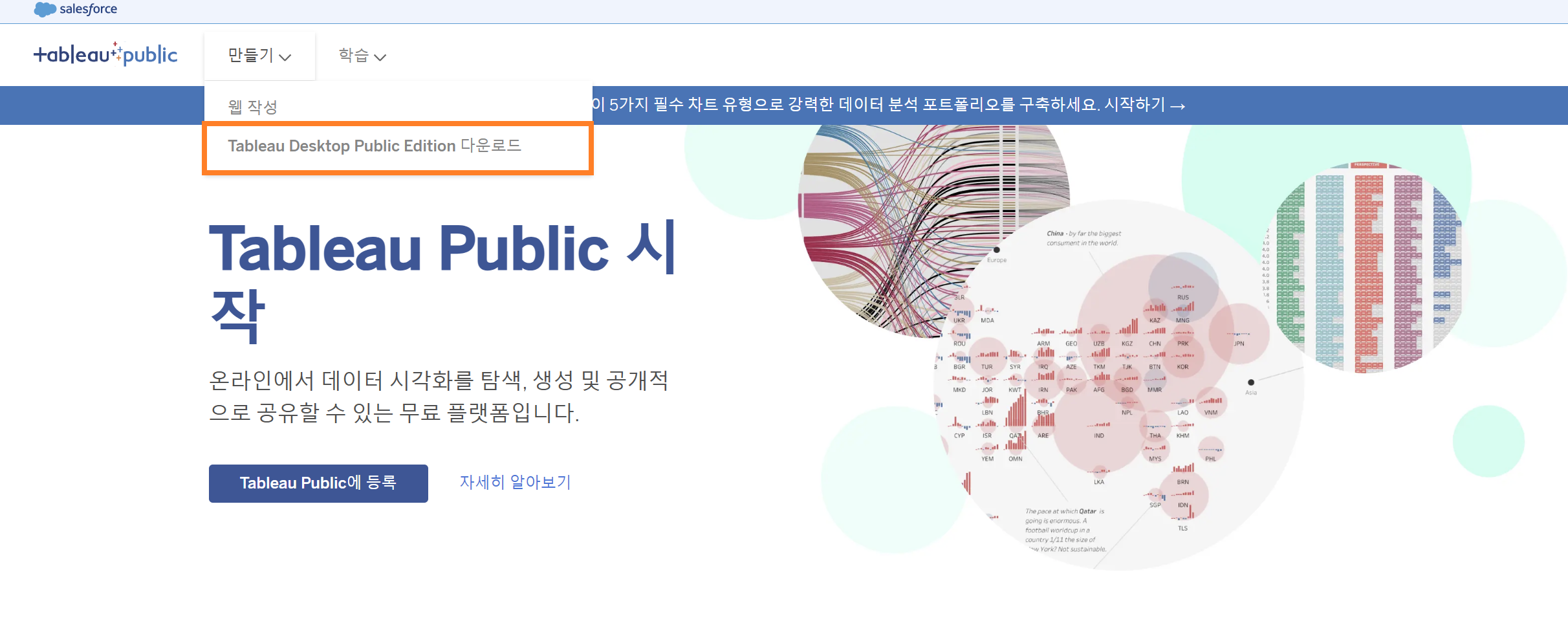Screen dimensions: 1568x636
Task: Open the 자세히 알아보기 link
Action: [x=516, y=482]
